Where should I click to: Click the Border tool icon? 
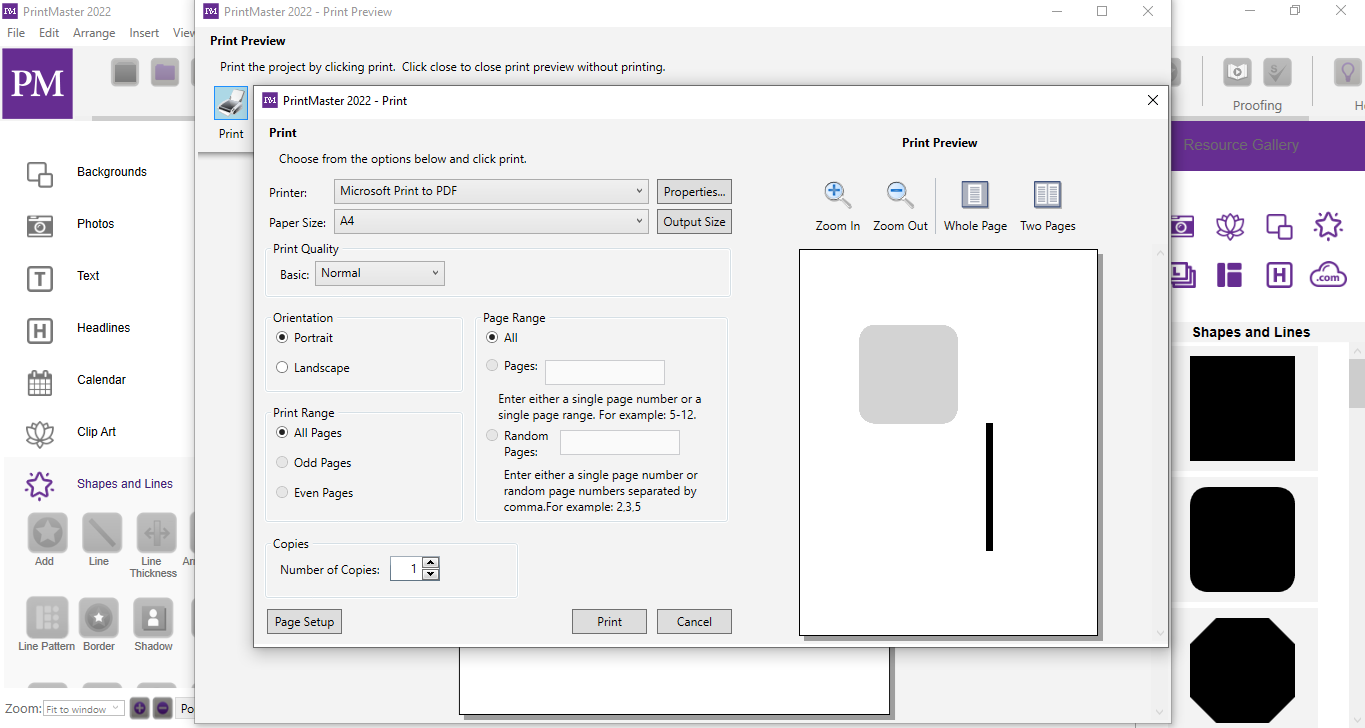98,618
